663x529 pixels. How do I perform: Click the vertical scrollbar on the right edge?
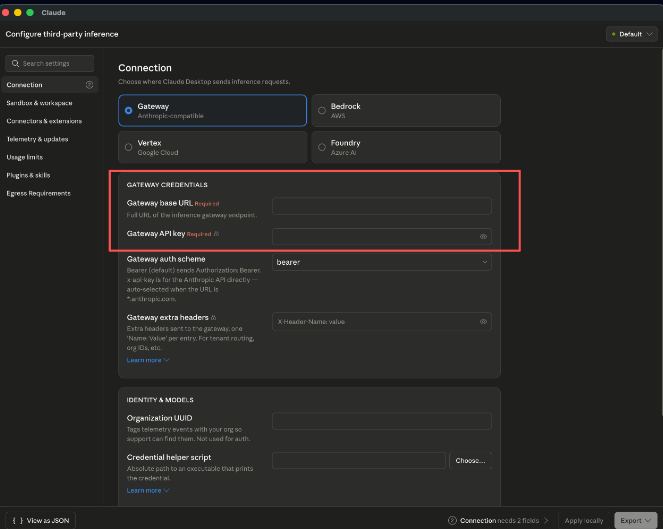coord(661,233)
